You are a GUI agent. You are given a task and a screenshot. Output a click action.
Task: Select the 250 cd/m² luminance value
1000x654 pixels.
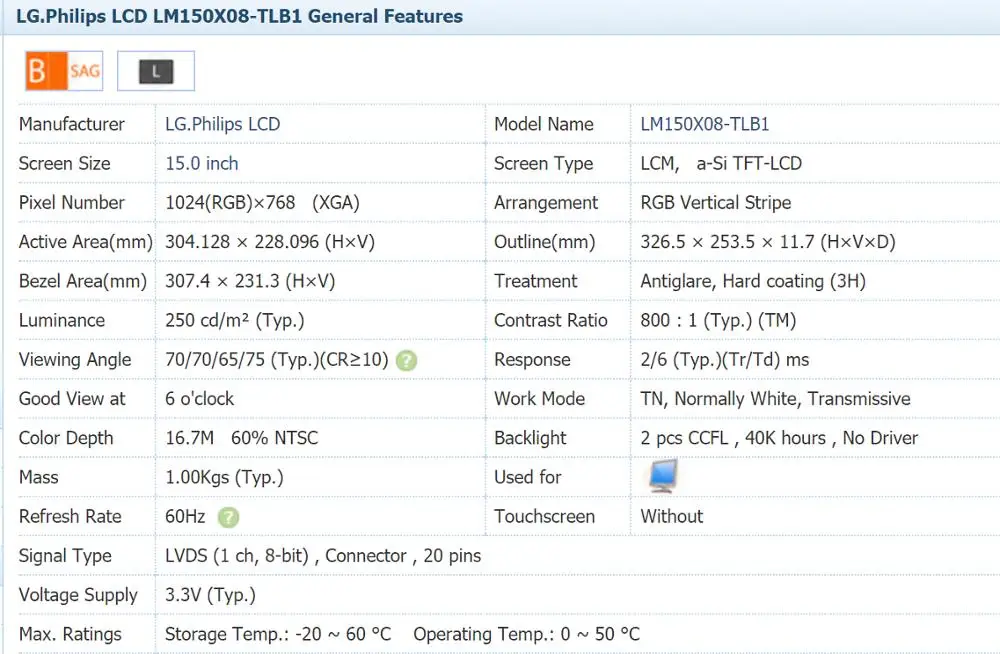pyautogui.click(x=234, y=320)
